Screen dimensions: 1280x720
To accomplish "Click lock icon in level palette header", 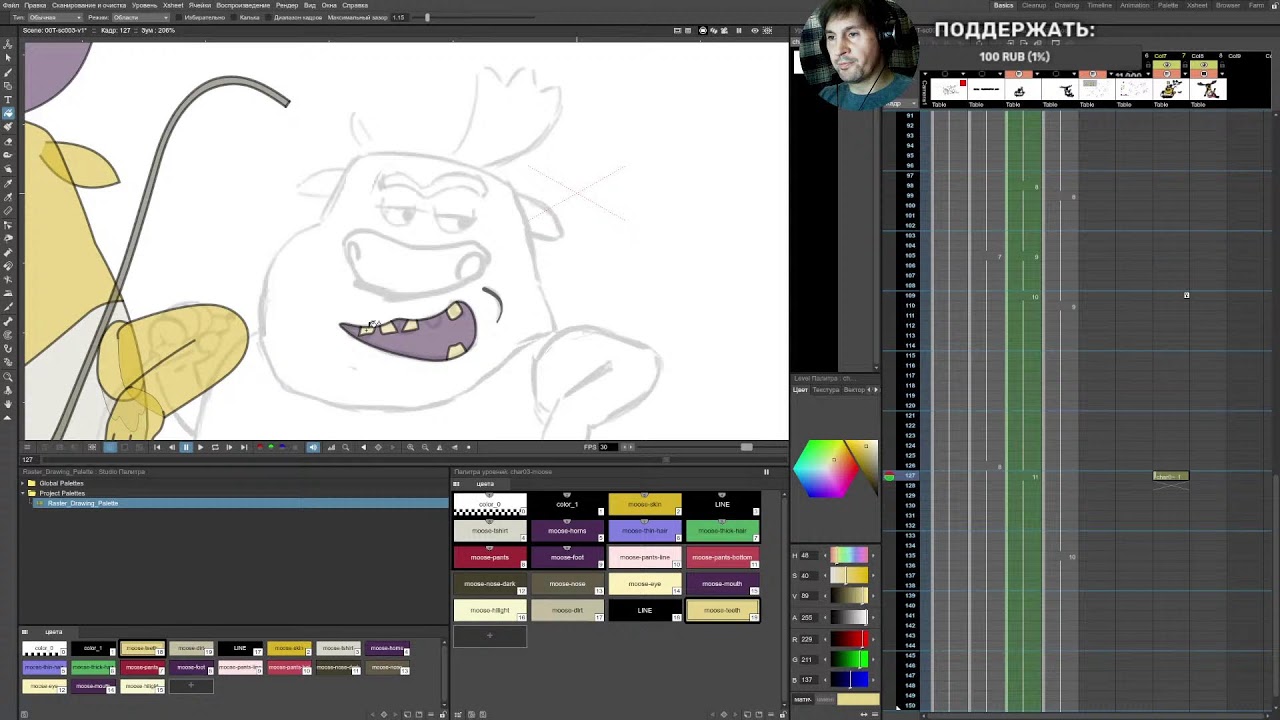I will [766, 472].
